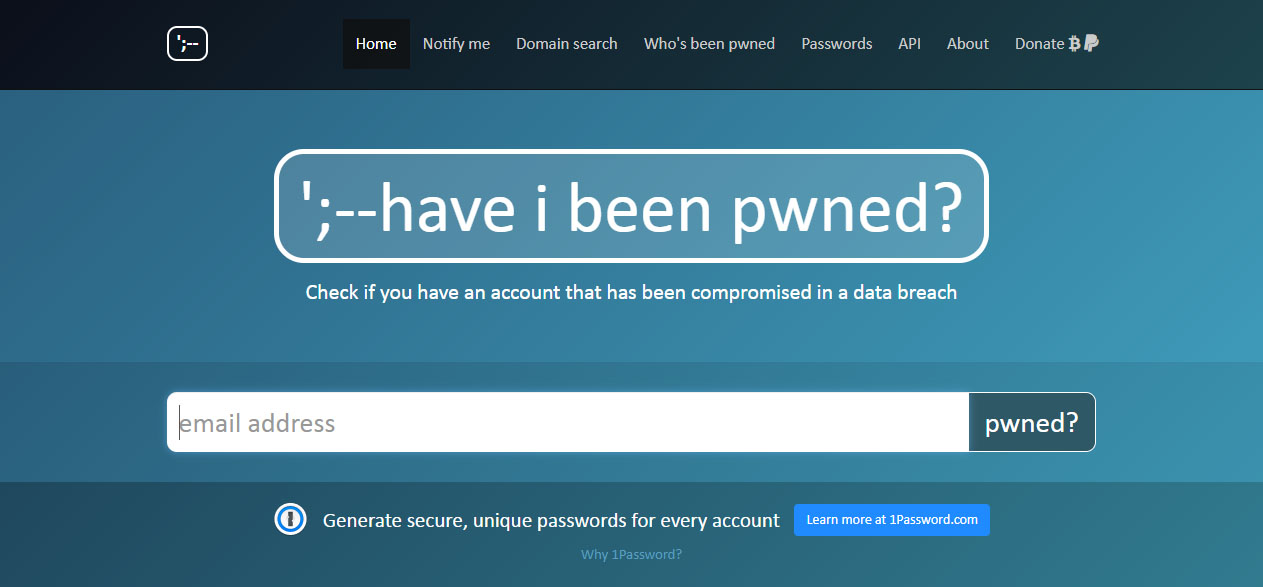The image size is (1263, 587).
Task: Select the Home navigation item
Action: 376,44
